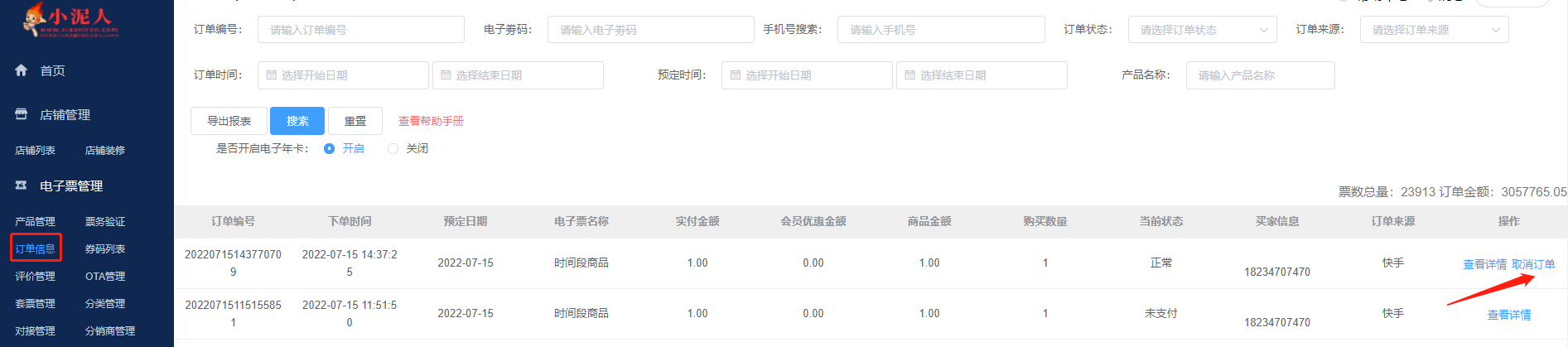Focus the 手机号搜索 input field
This screenshot has height=347, width=1568.
940,30
